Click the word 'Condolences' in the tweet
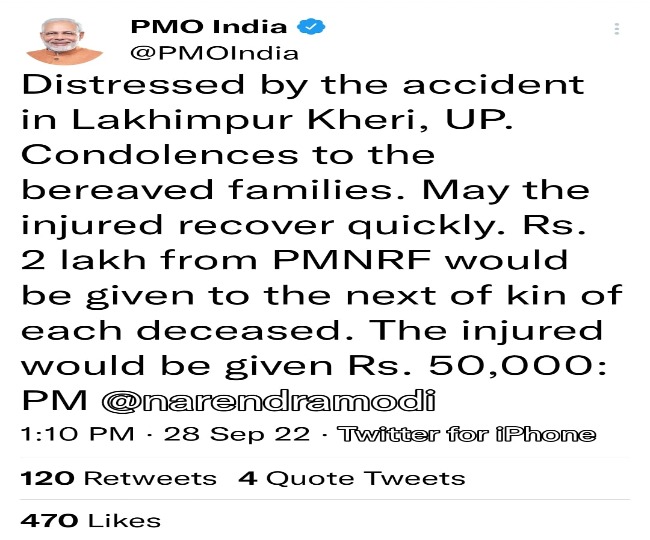This screenshot has width=650, height=540. click(160, 155)
